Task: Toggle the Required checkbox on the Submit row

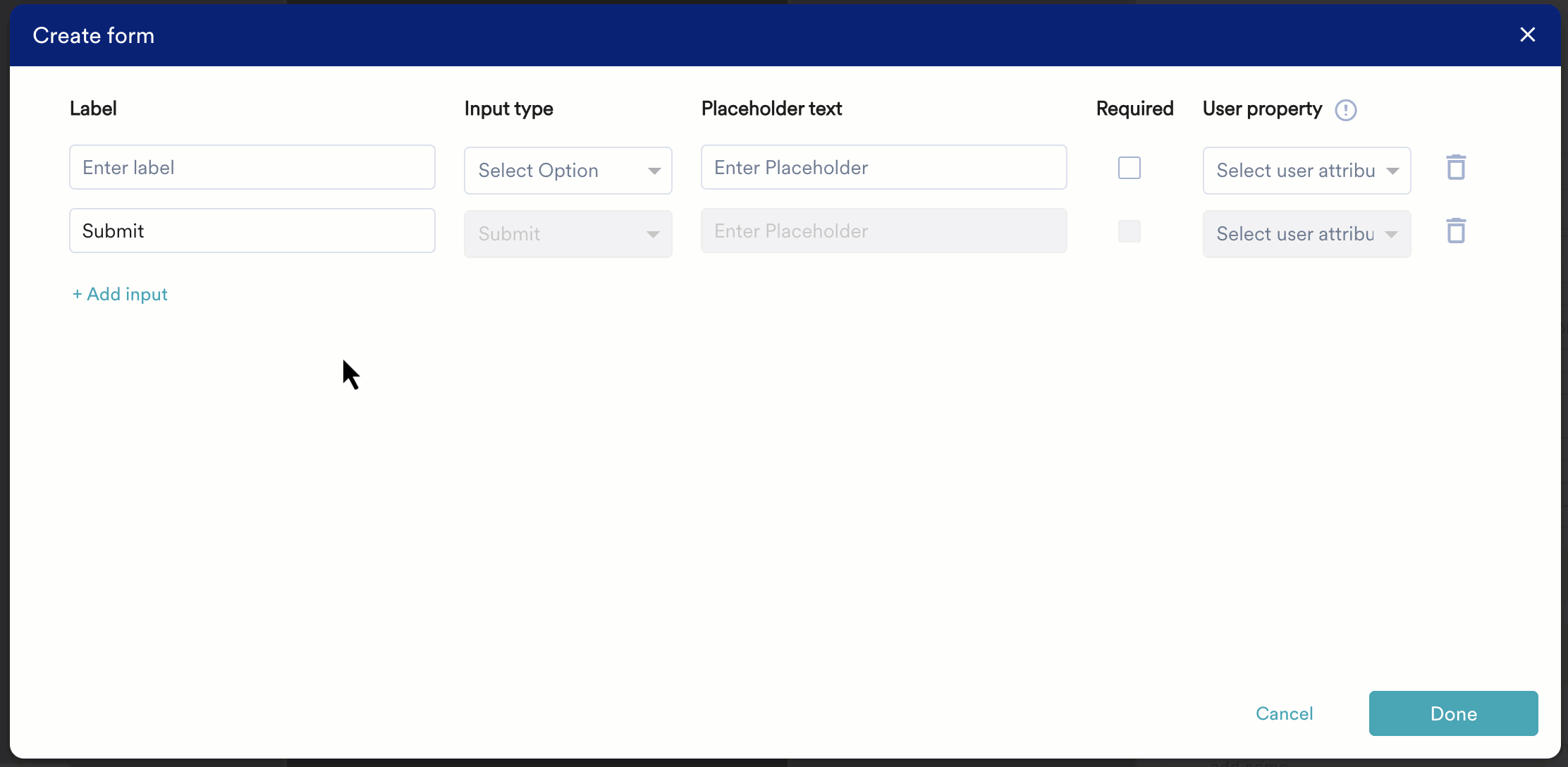Action: tap(1129, 231)
